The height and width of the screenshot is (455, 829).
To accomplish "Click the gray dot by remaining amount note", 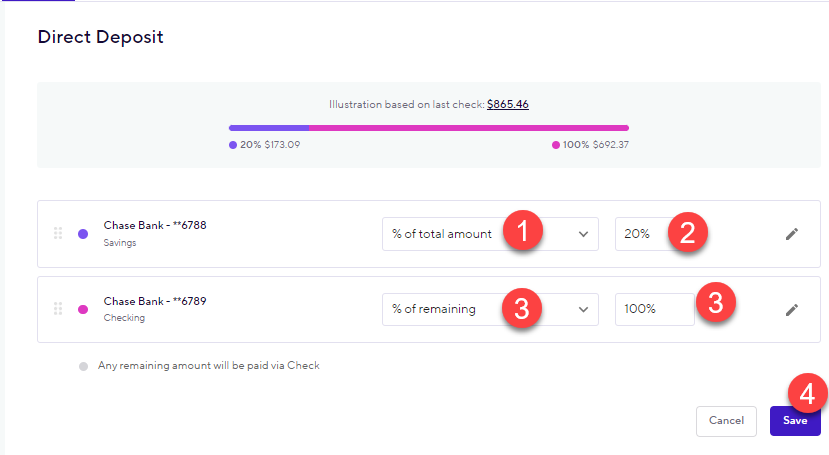I will pos(84,366).
